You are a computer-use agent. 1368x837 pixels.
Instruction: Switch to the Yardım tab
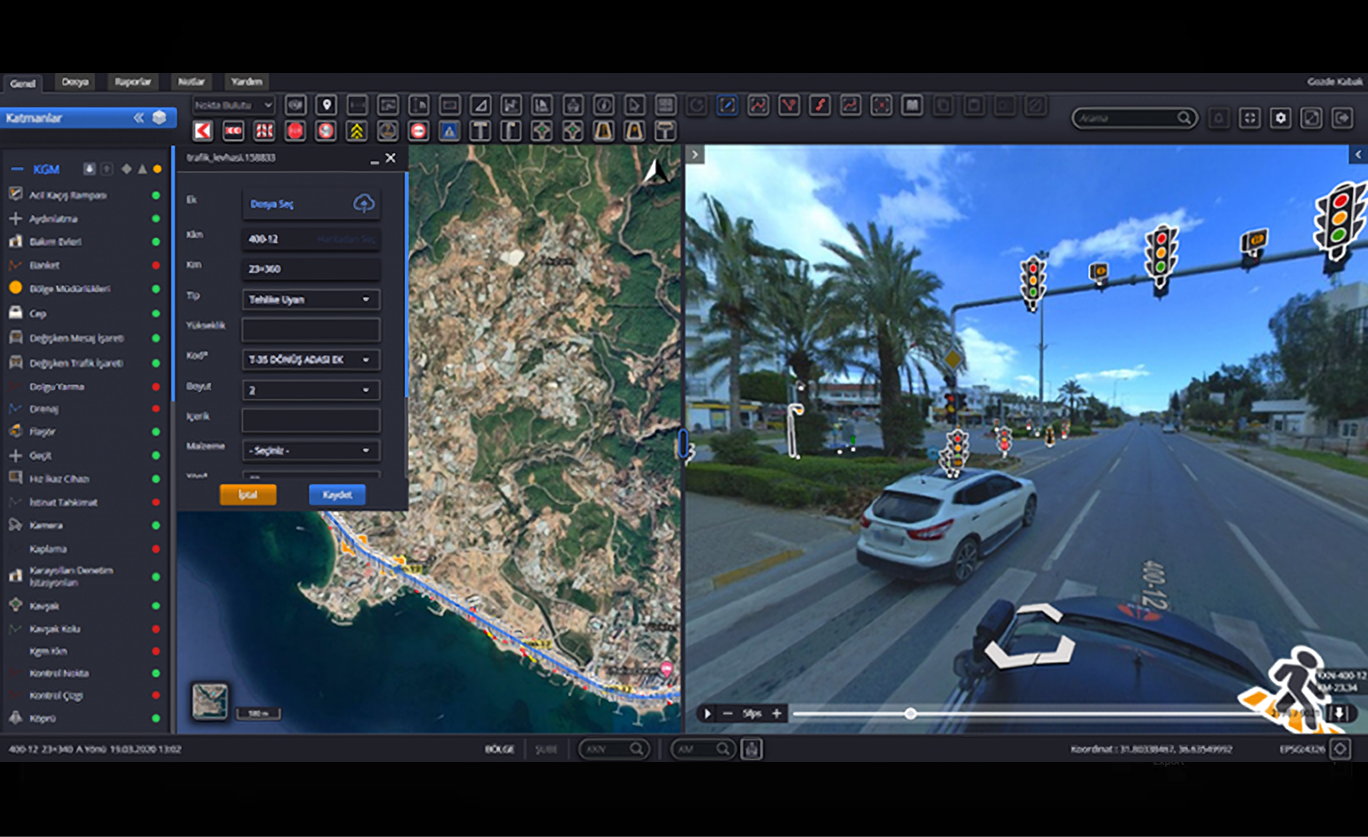tap(246, 82)
